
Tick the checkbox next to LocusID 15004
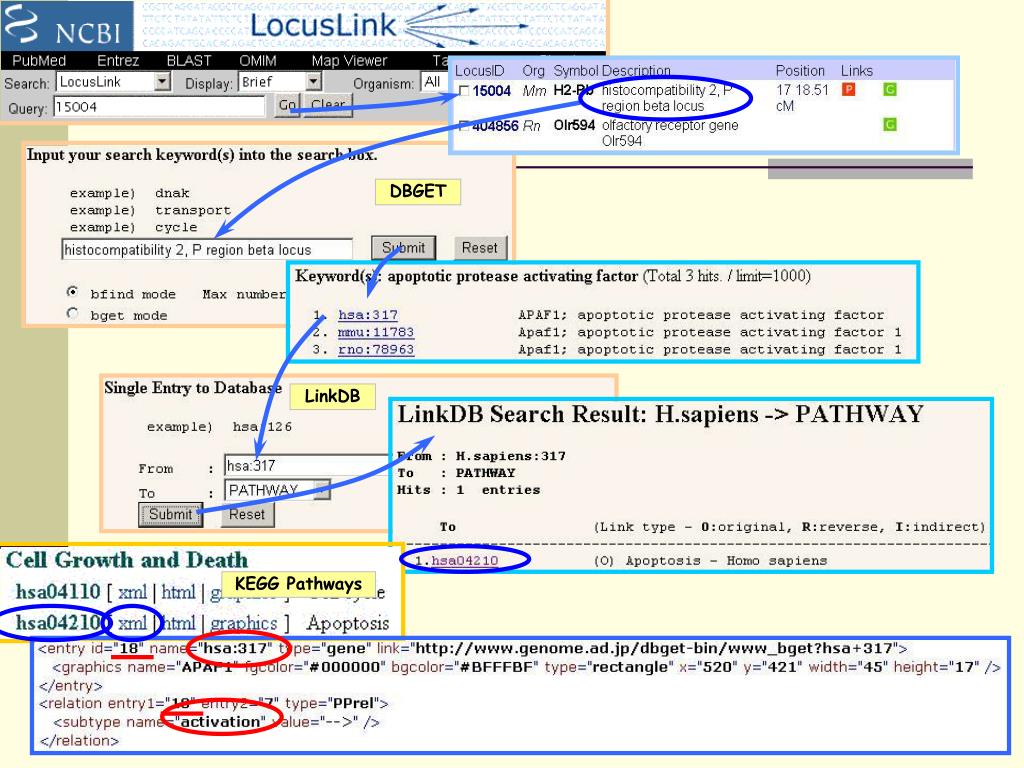tap(464, 91)
